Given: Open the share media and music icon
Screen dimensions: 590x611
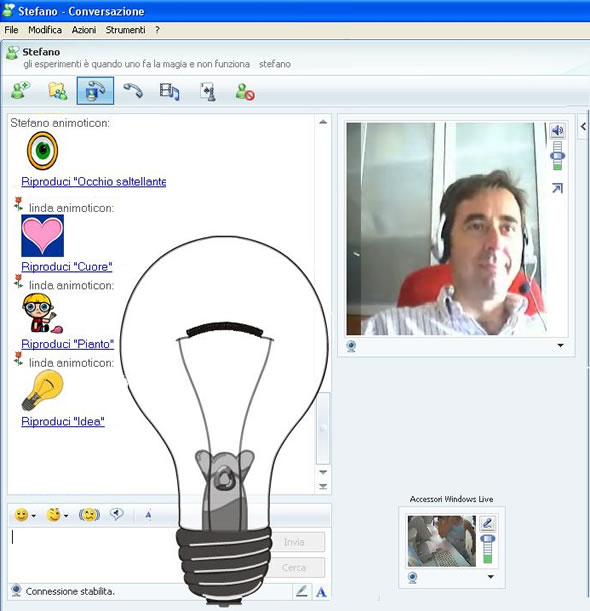Looking at the screenshot, I should click(x=170, y=92).
